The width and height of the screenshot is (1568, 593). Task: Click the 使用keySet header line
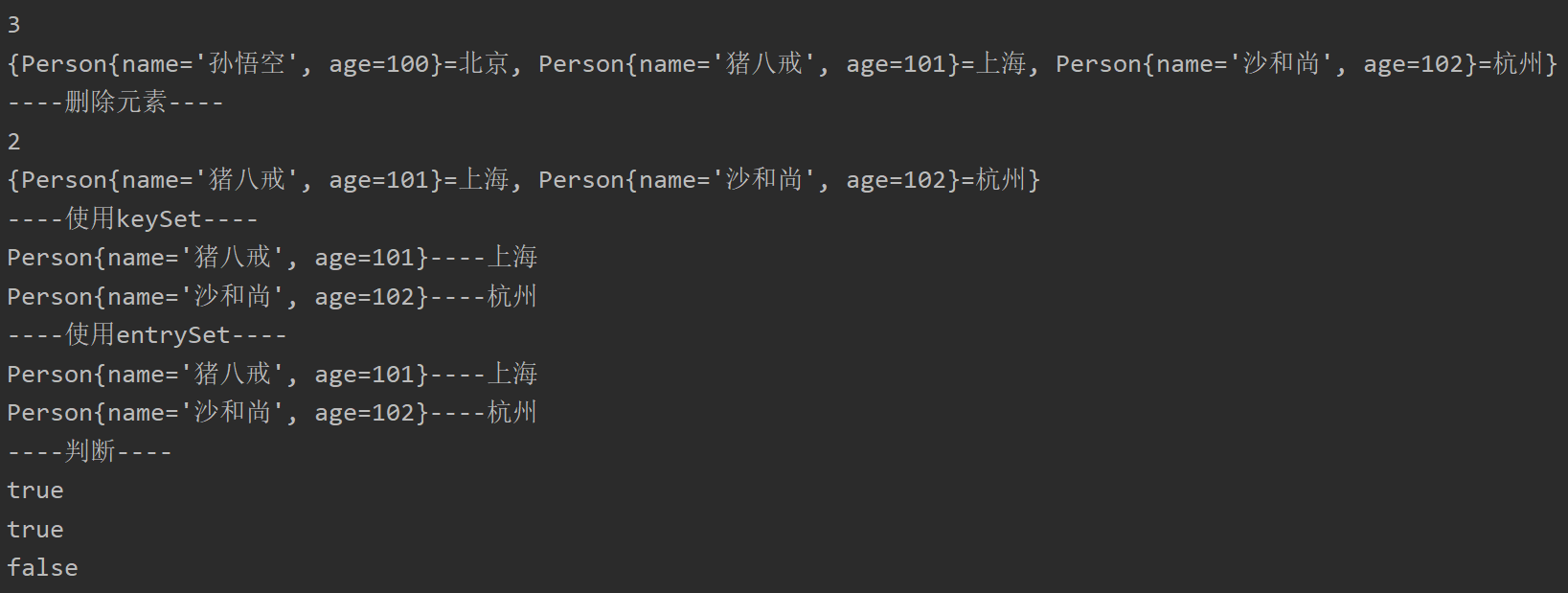(x=132, y=219)
